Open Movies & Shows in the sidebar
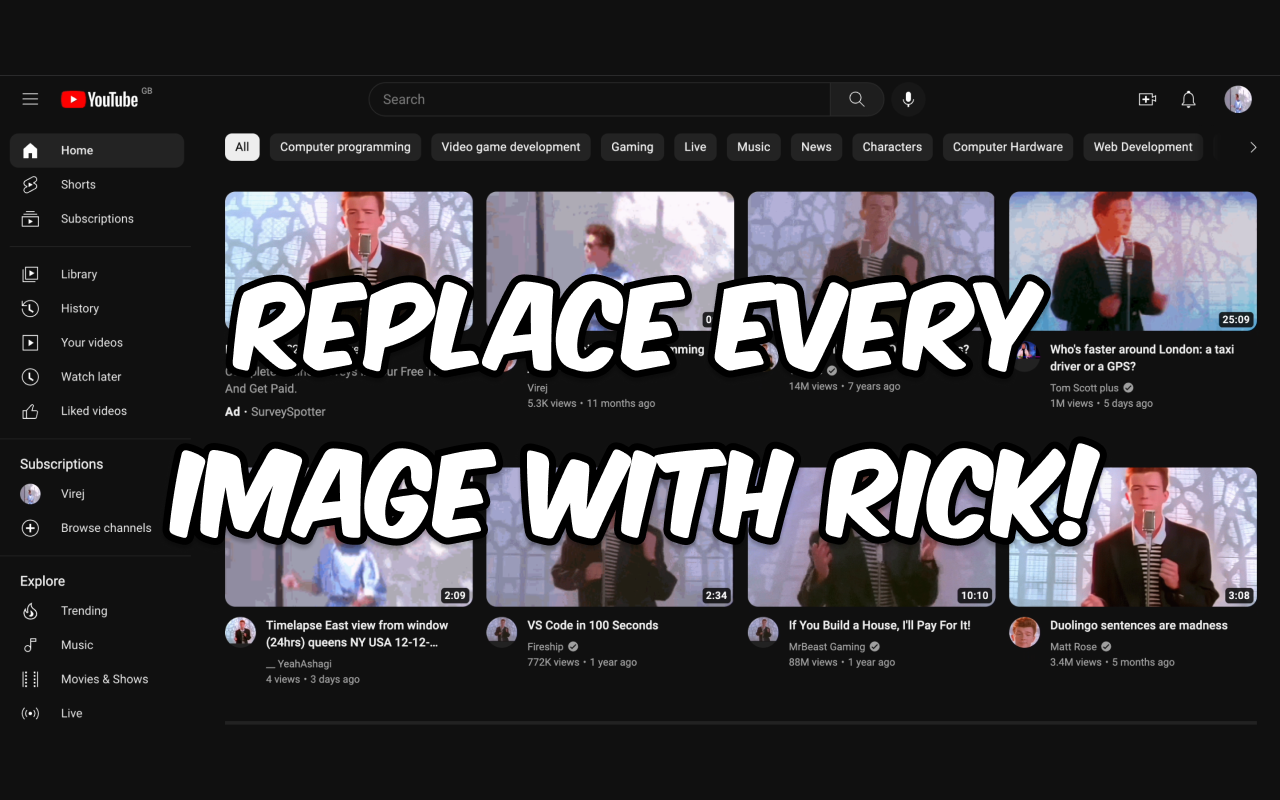The width and height of the screenshot is (1280, 800). [97, 679]
